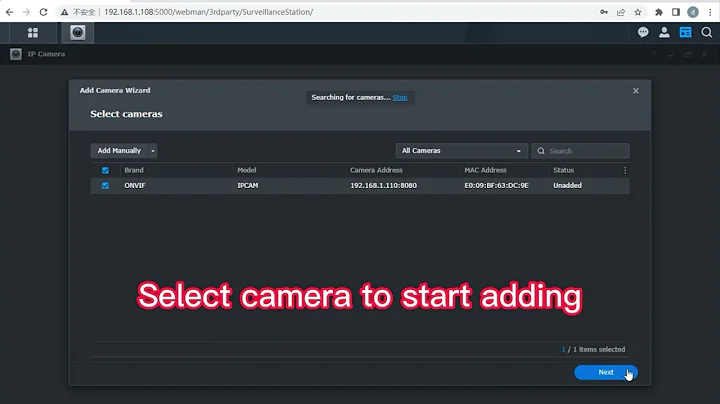The image size is (720, 404).
Task: Open the All Cameras filter dropdown
Action: (461, 151)
